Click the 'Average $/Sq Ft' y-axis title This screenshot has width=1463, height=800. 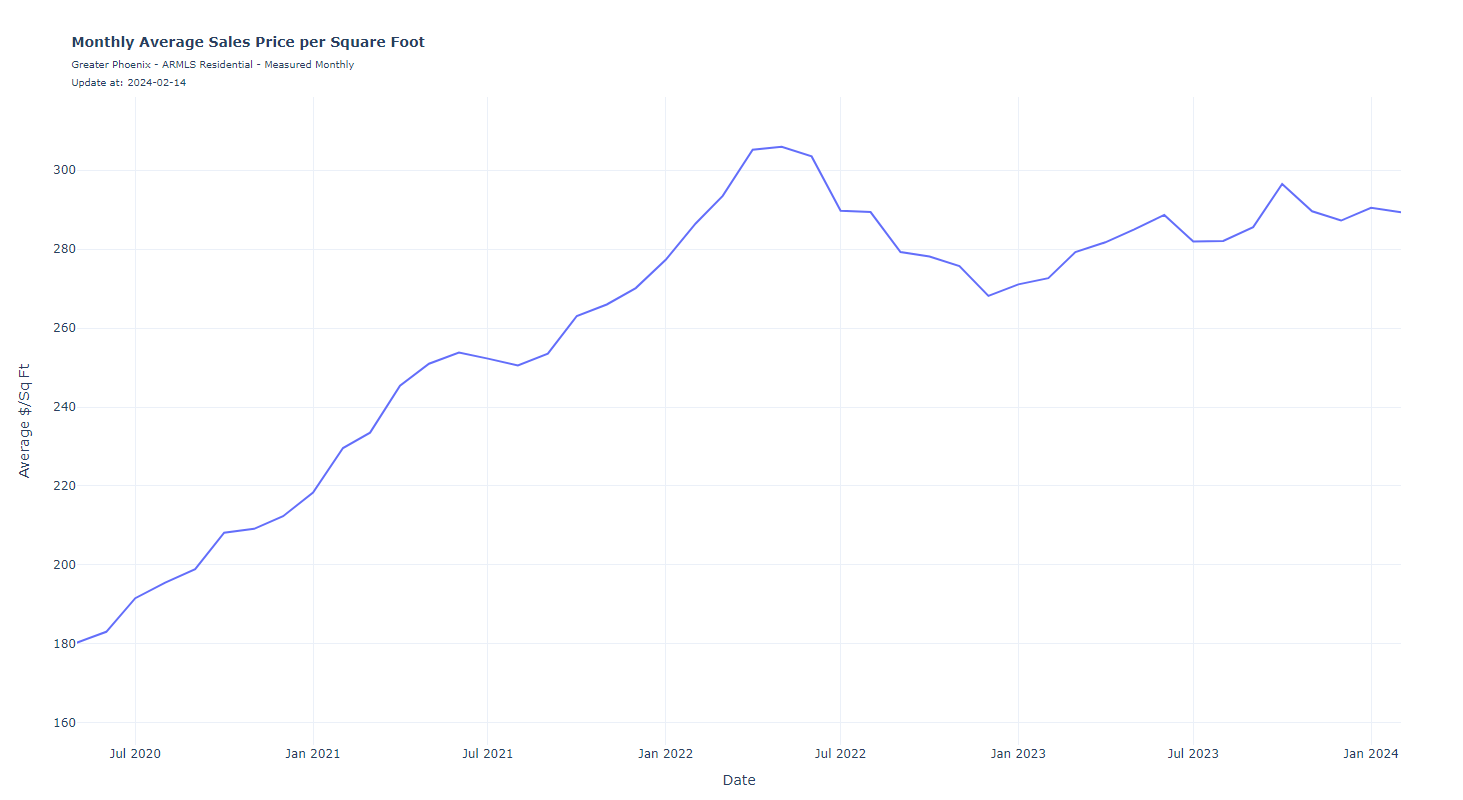coord(25,420)
